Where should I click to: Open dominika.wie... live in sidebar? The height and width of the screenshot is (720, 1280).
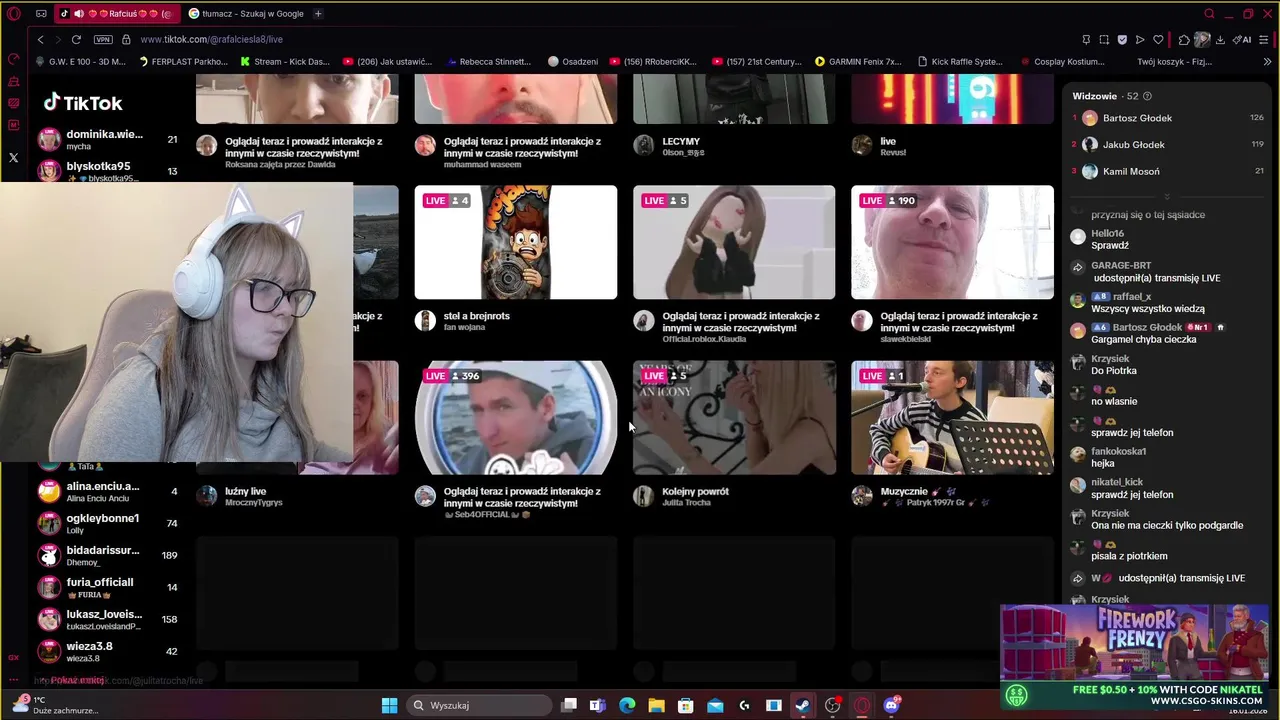[x=107, y=140]
